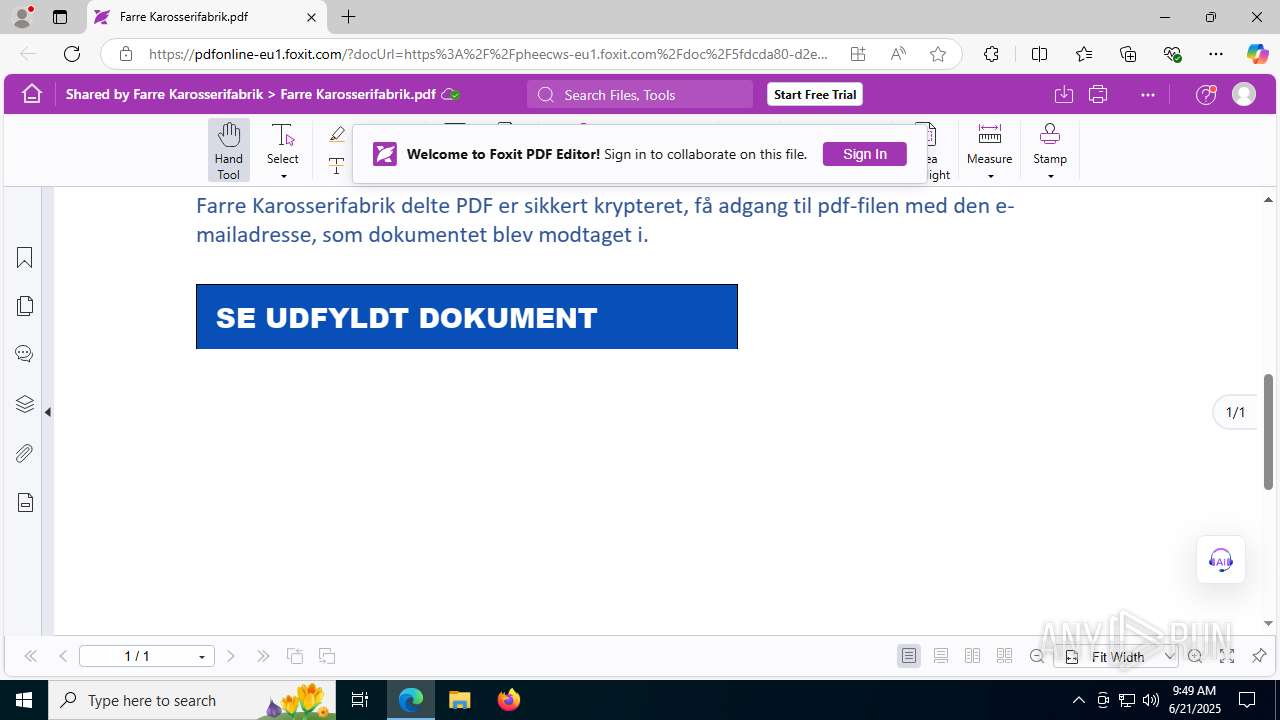Image resolution: width=1280 pixels, height=720 pixels.
Task: Click Sign In on welcome banner
Action: click(865, 154)
